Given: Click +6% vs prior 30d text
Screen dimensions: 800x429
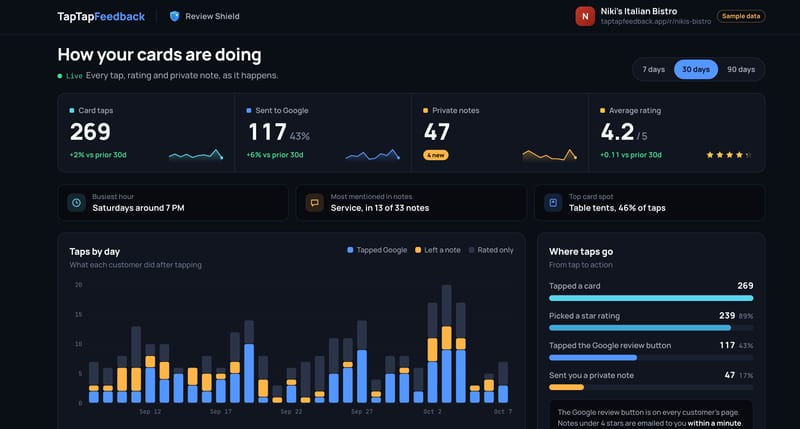Looking at the screenshot, I should coord(274,155).
